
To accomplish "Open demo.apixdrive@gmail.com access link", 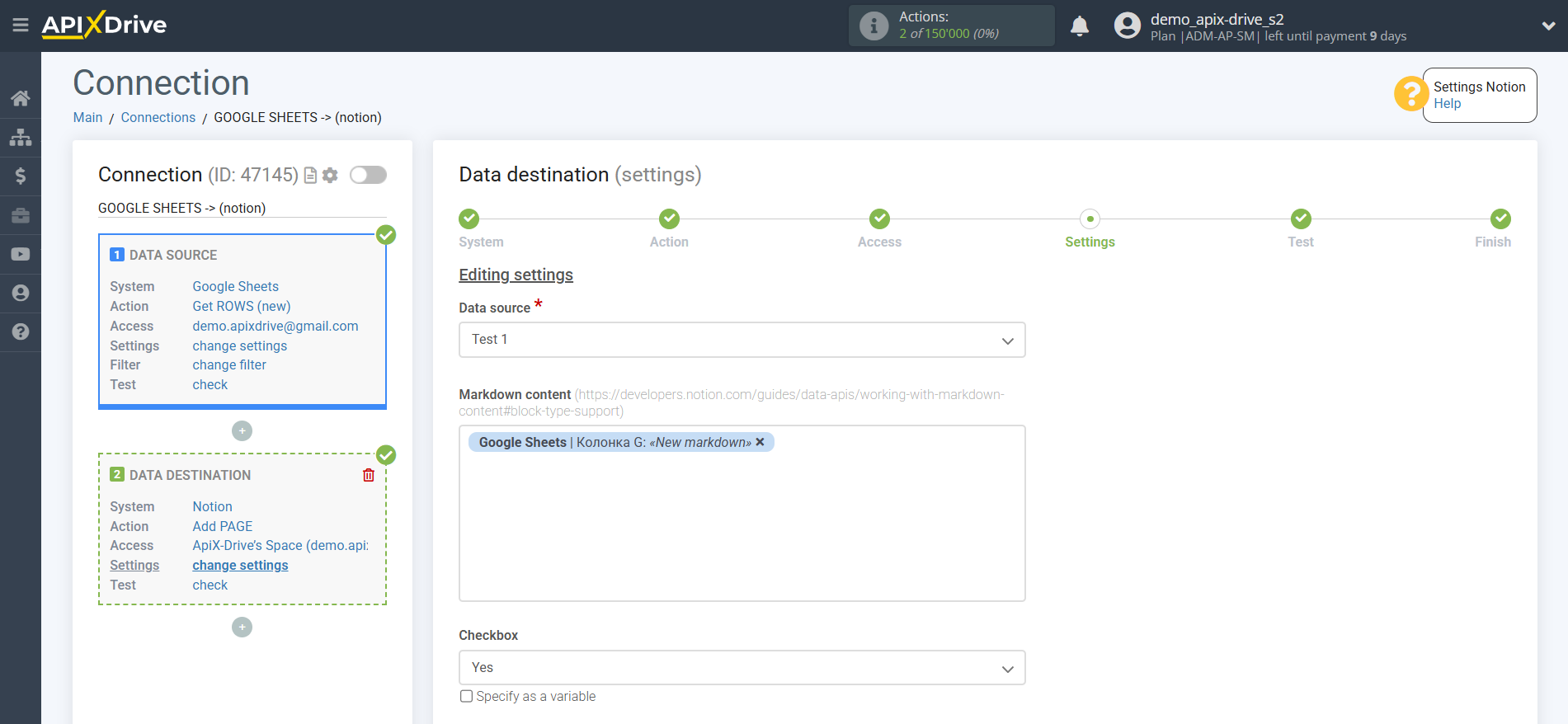I will (275, 326).
